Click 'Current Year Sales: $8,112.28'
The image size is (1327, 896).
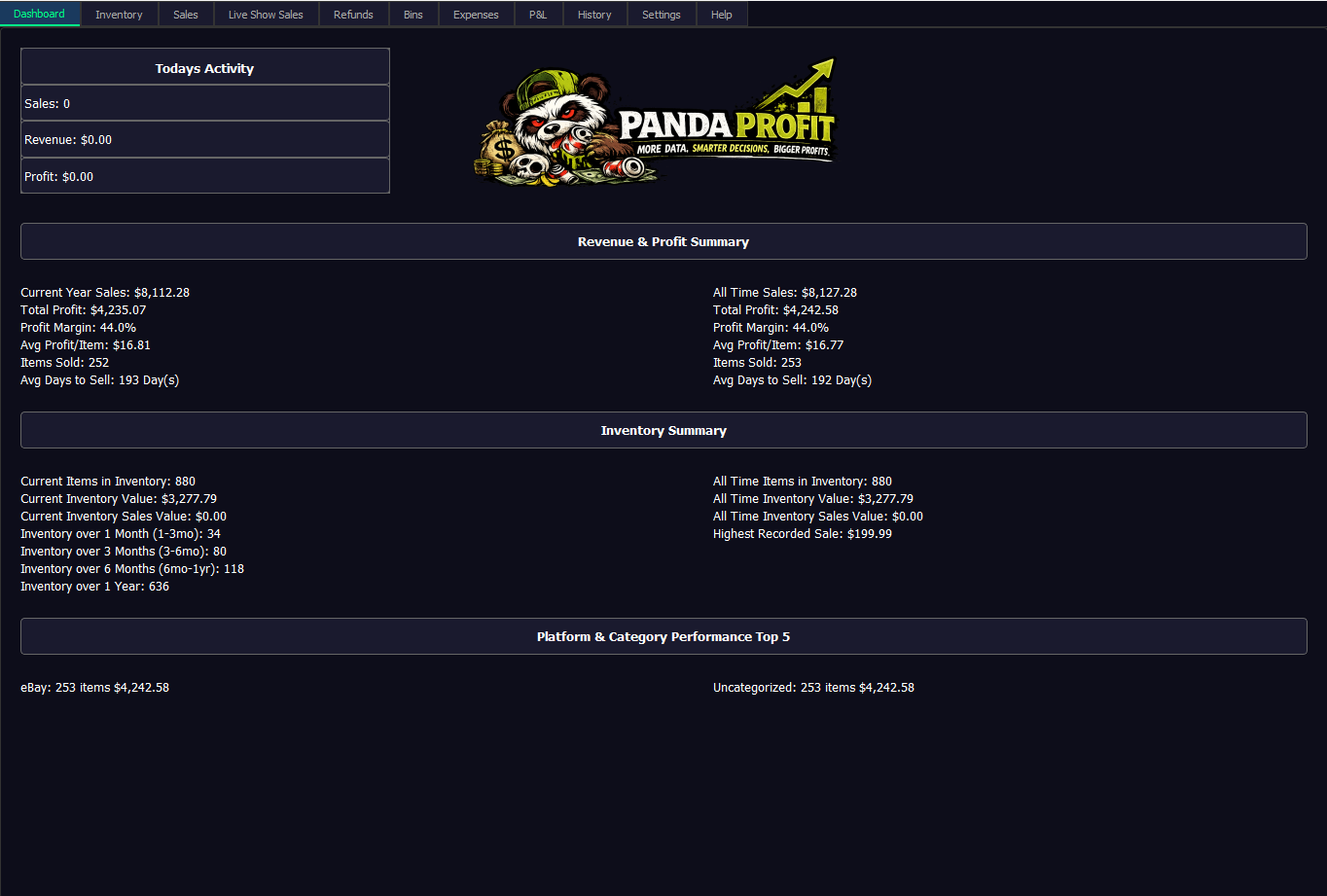pyautogui.click(x=105, y=292)
